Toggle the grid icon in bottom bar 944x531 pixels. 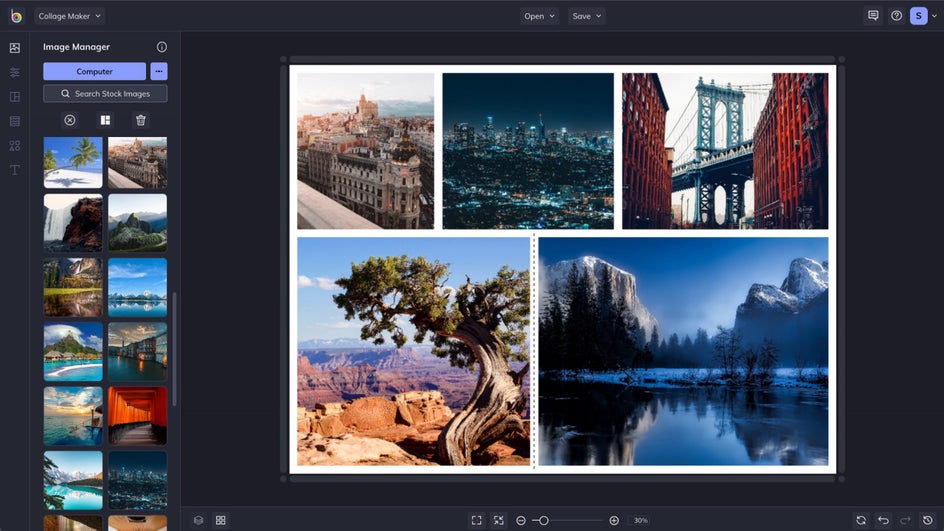pos(221,520)
